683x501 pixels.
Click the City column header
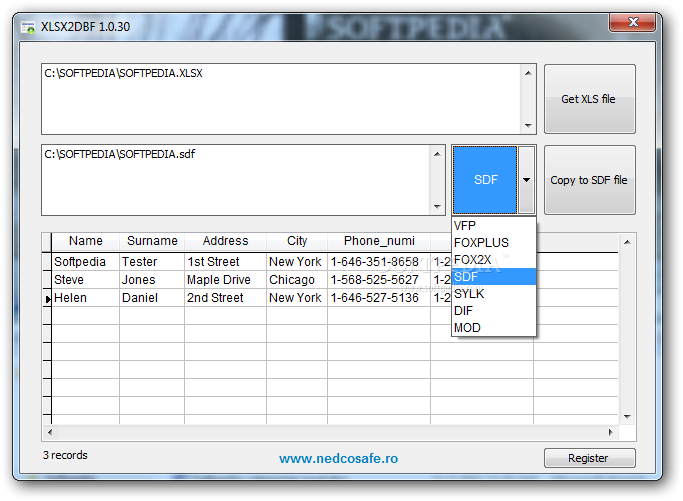click(x=297, y=241)
